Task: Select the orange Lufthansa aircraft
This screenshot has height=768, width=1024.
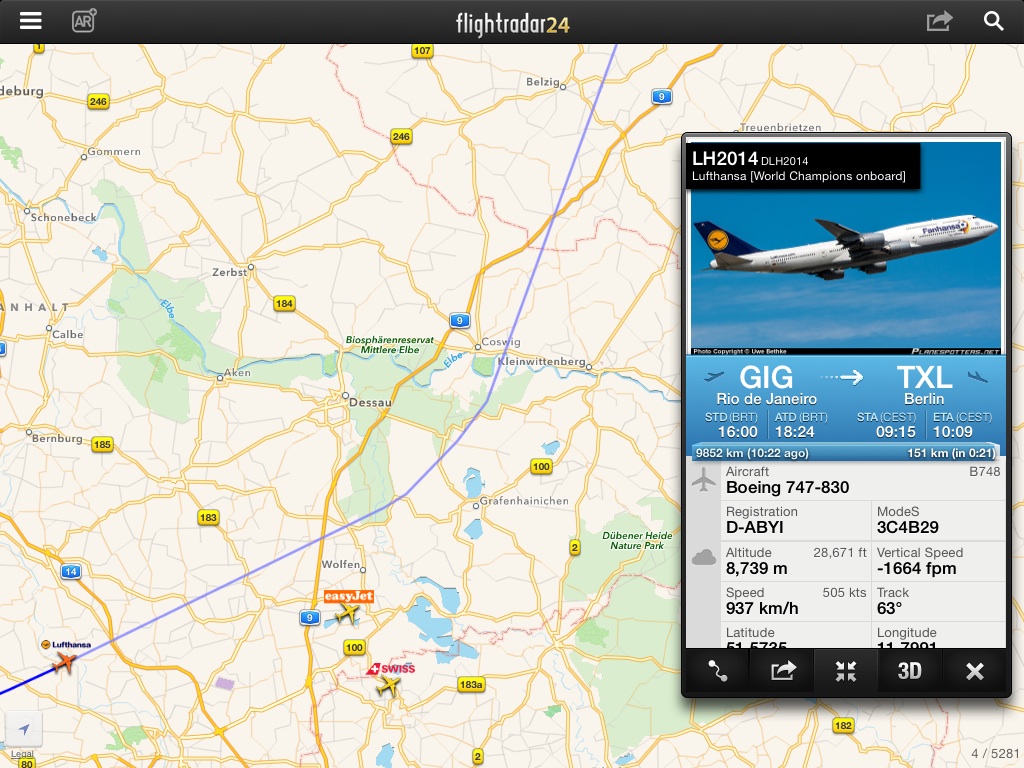Action: 64,662
